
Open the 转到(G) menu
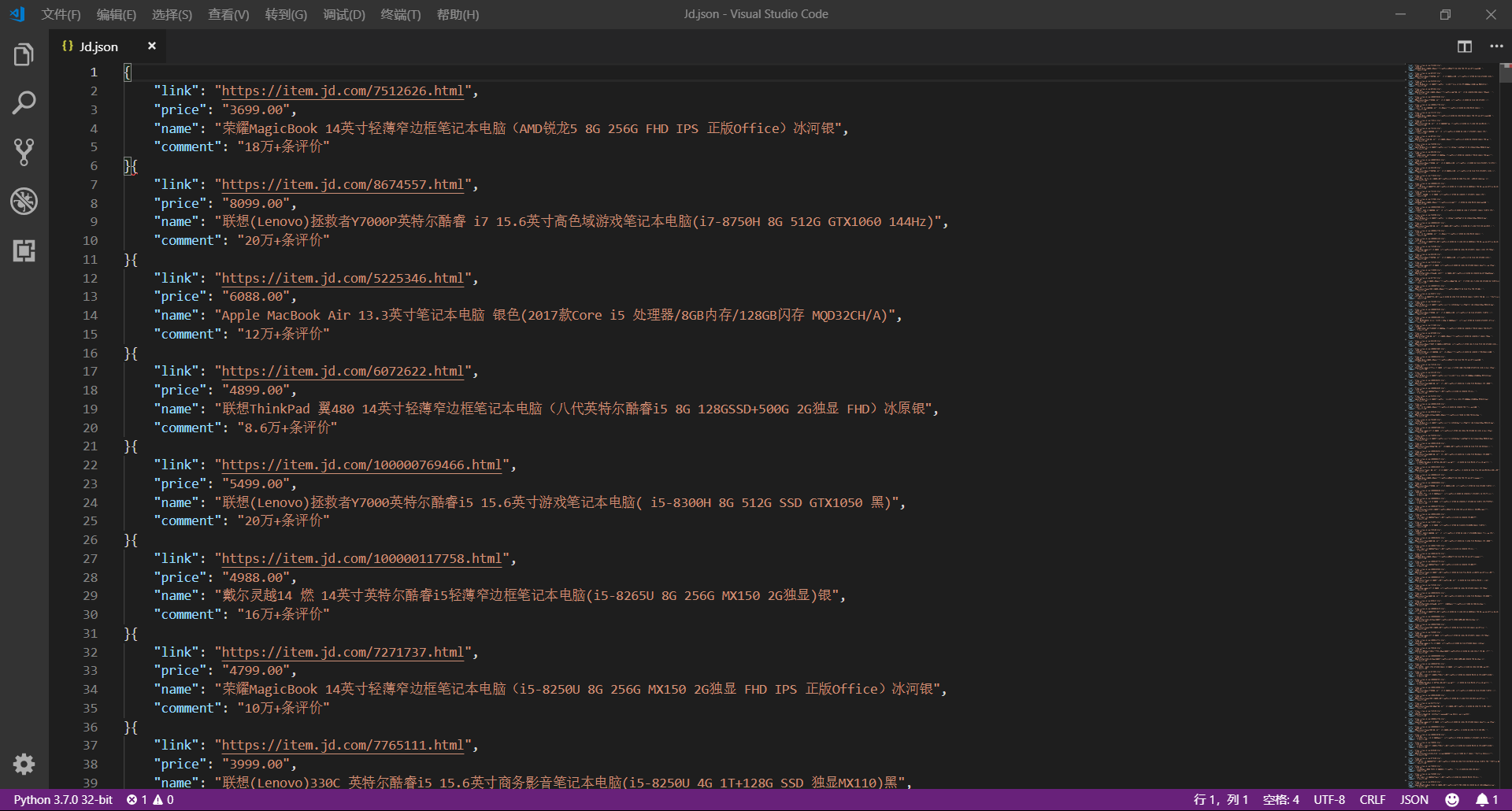point(286,14)
